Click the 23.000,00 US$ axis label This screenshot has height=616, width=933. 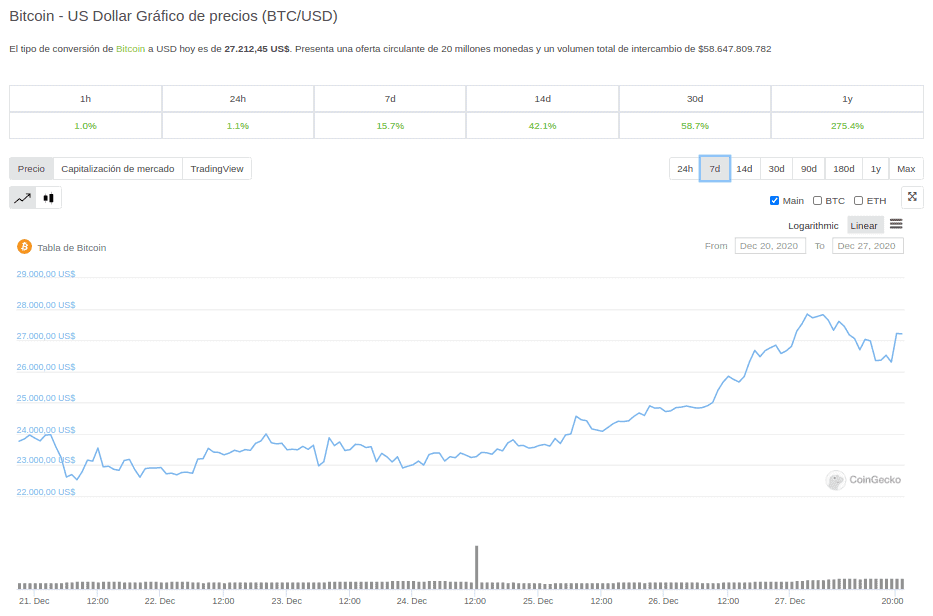click(46, 460)
